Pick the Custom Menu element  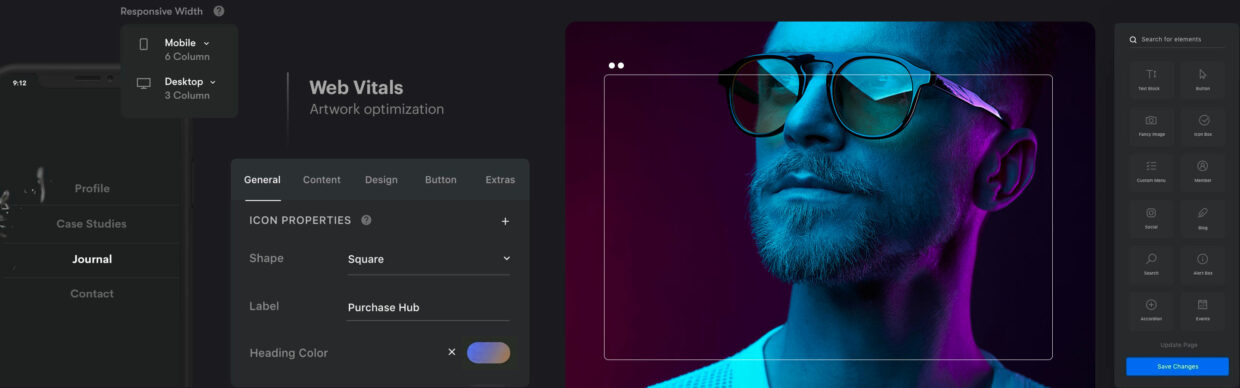pyautogui.click(x=1151, y=171)
